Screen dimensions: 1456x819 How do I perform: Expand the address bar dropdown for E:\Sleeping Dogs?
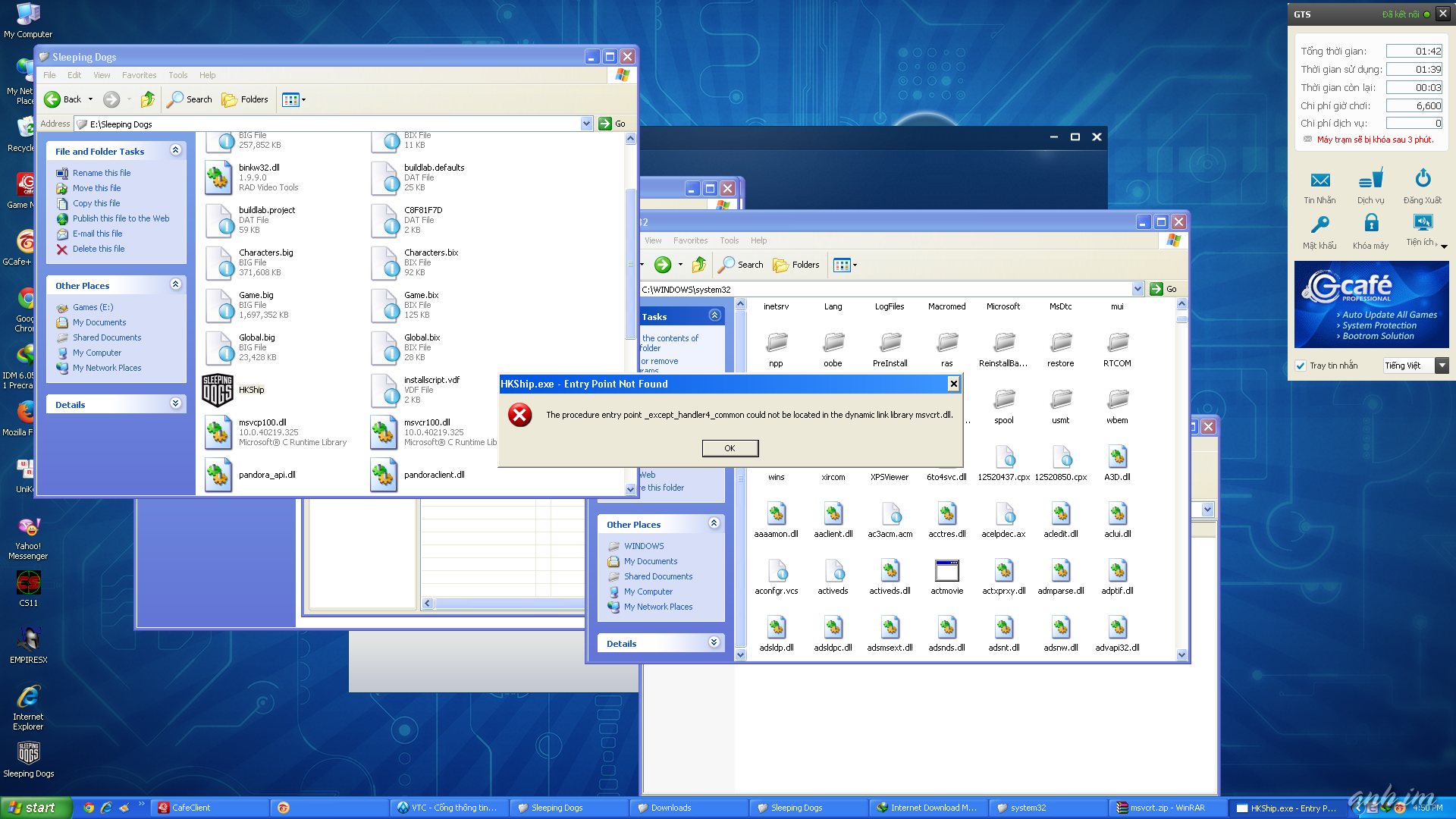(x=586, y=124)
